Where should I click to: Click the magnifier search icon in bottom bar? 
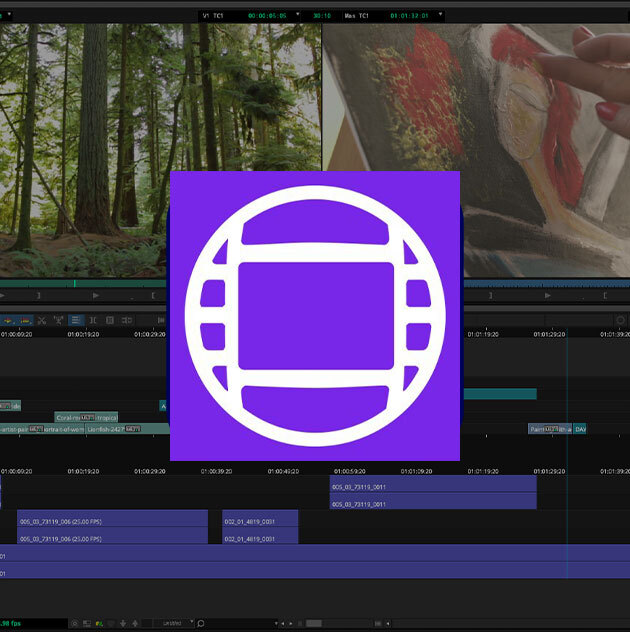pos(201,624)
